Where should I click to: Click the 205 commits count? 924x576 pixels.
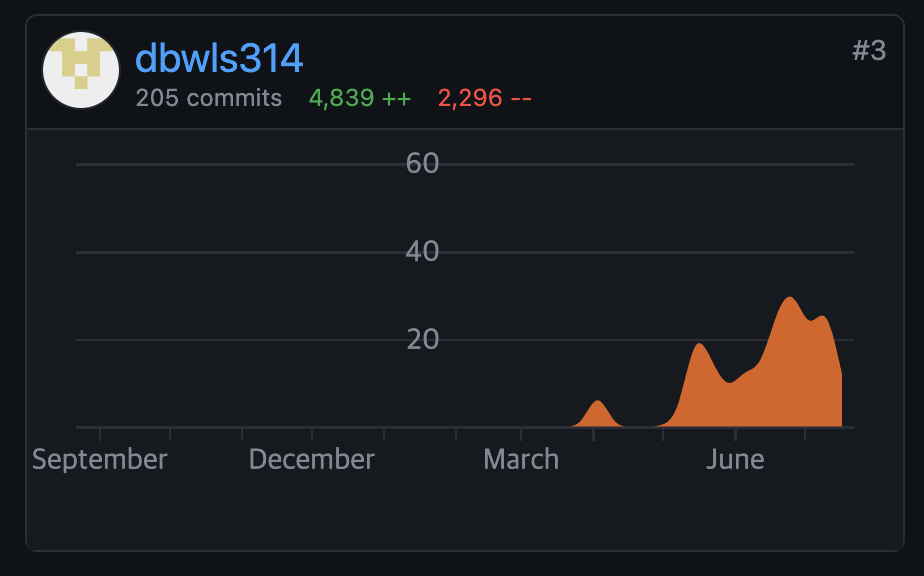[x=209, y=98]
